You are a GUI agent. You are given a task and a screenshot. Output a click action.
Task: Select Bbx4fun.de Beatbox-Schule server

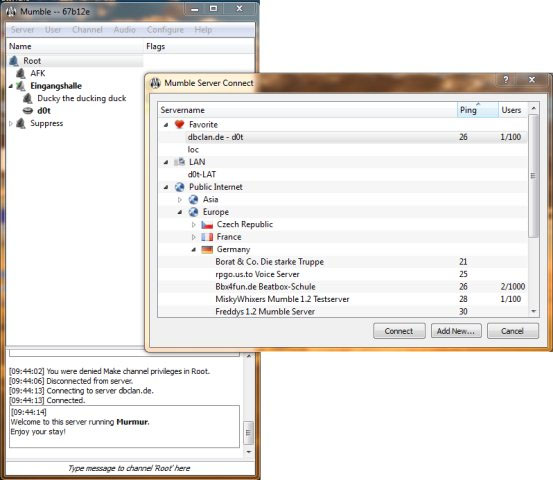click(343, 287)
